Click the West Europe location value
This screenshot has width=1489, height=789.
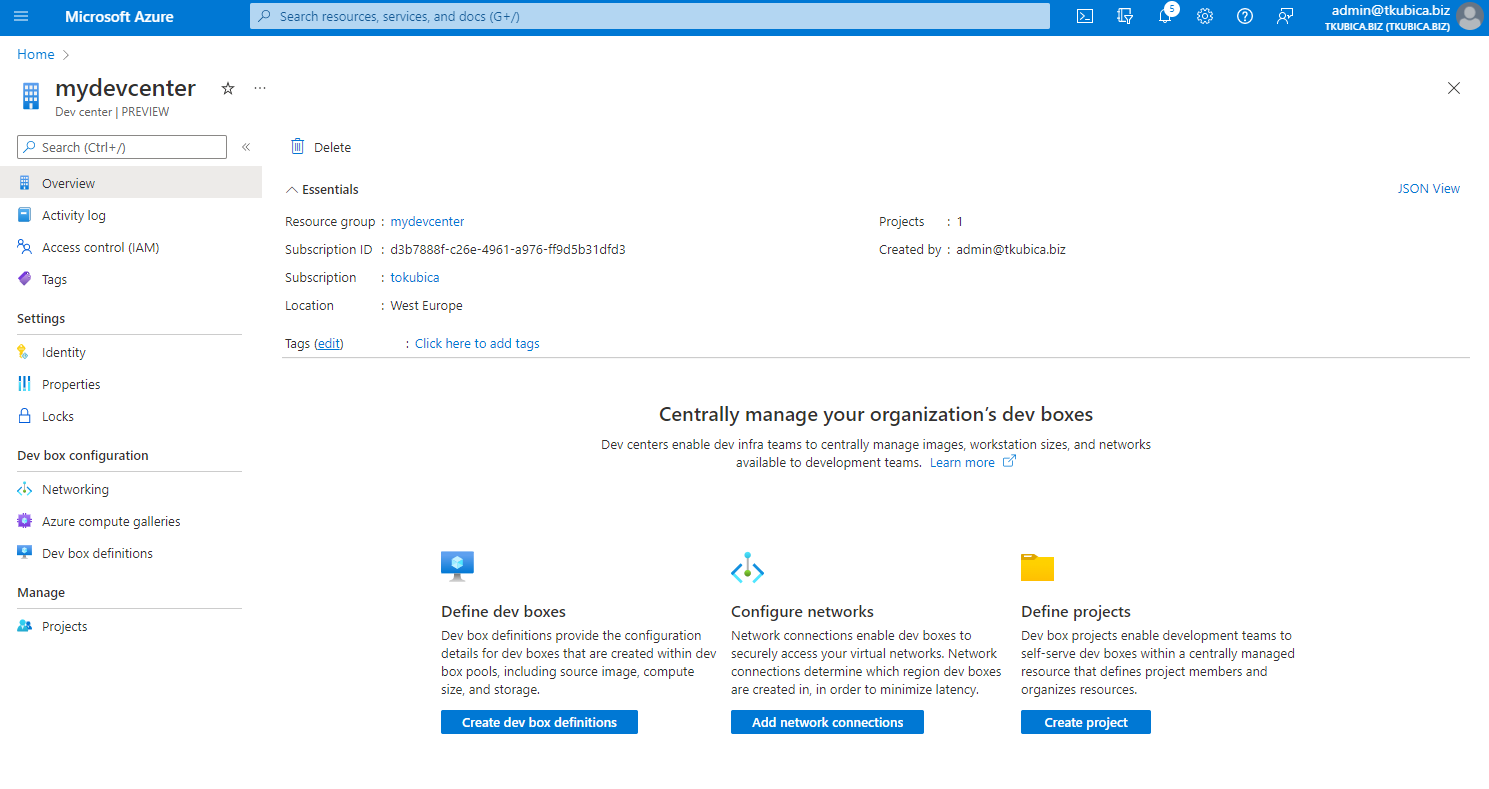click(427, 305)
